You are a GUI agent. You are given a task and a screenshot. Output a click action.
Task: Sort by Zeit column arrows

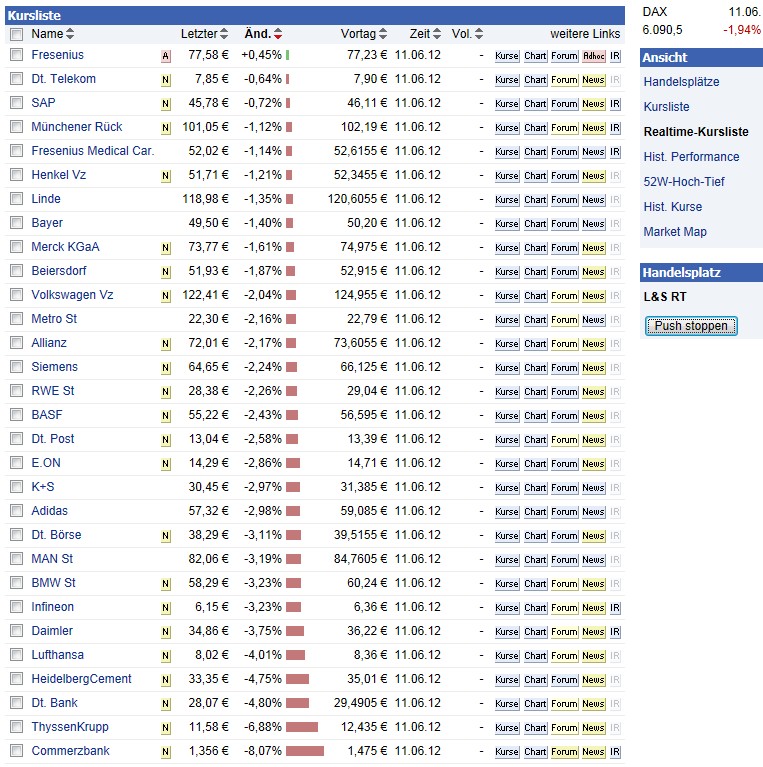coord(437,34)
